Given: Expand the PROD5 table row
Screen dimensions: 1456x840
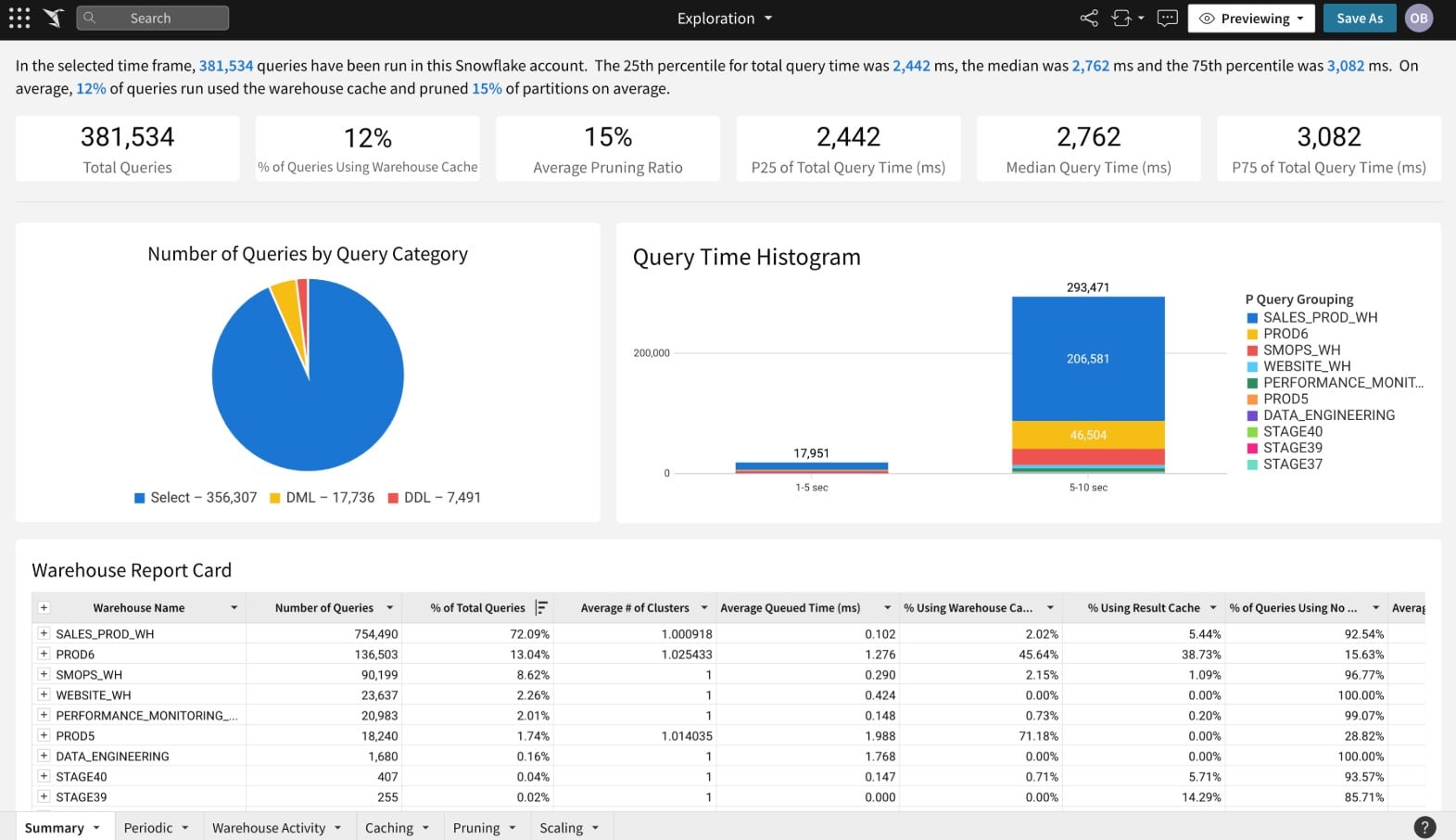Looking at the screenshot, I should [x=43, y=735].
